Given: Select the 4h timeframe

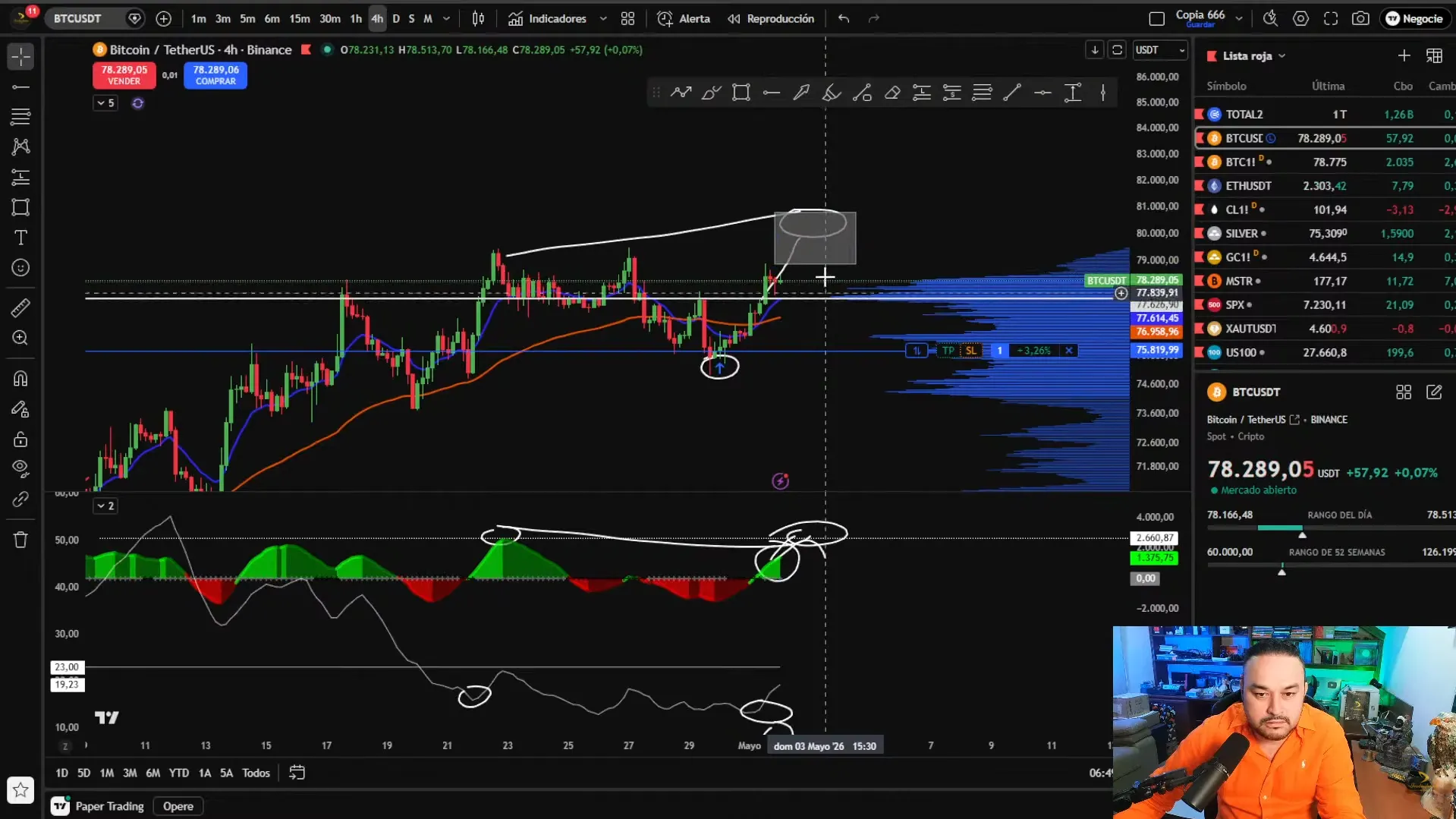Looking at the screenshot, I should (377, 18).
